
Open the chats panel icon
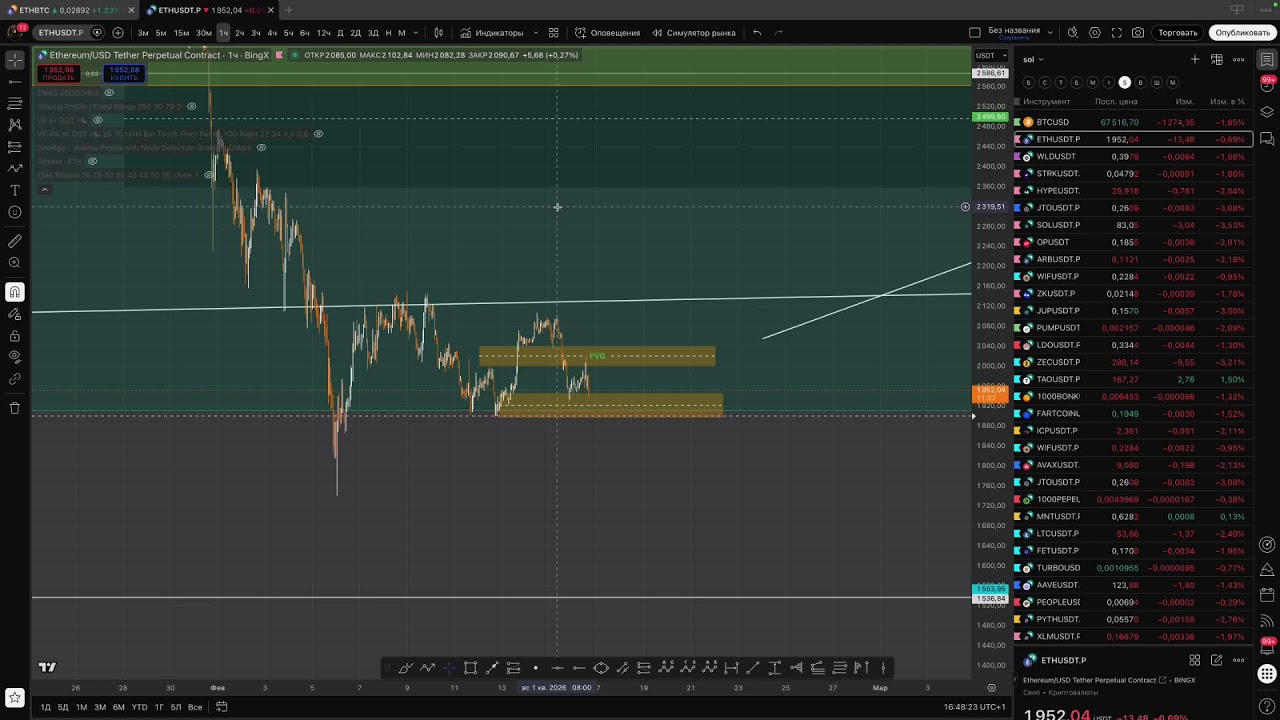pos(1267,138)
